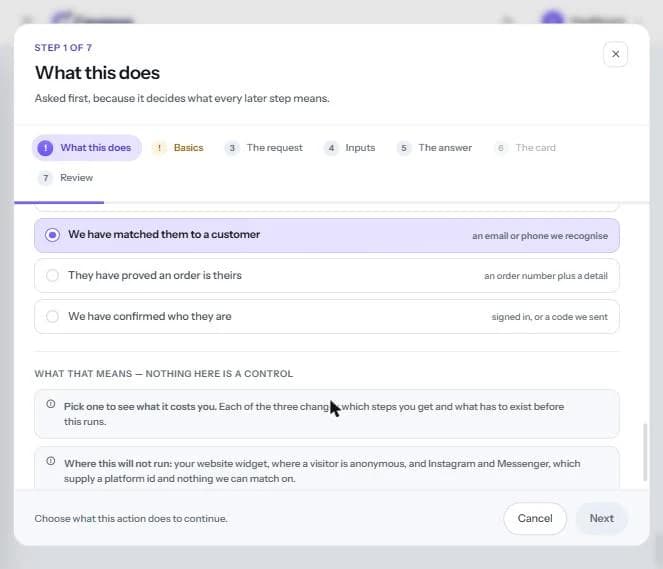This screenshot has height=569, width=663.
Task: Select 'They have proved an order is theirs'
Action: point(327,276)
